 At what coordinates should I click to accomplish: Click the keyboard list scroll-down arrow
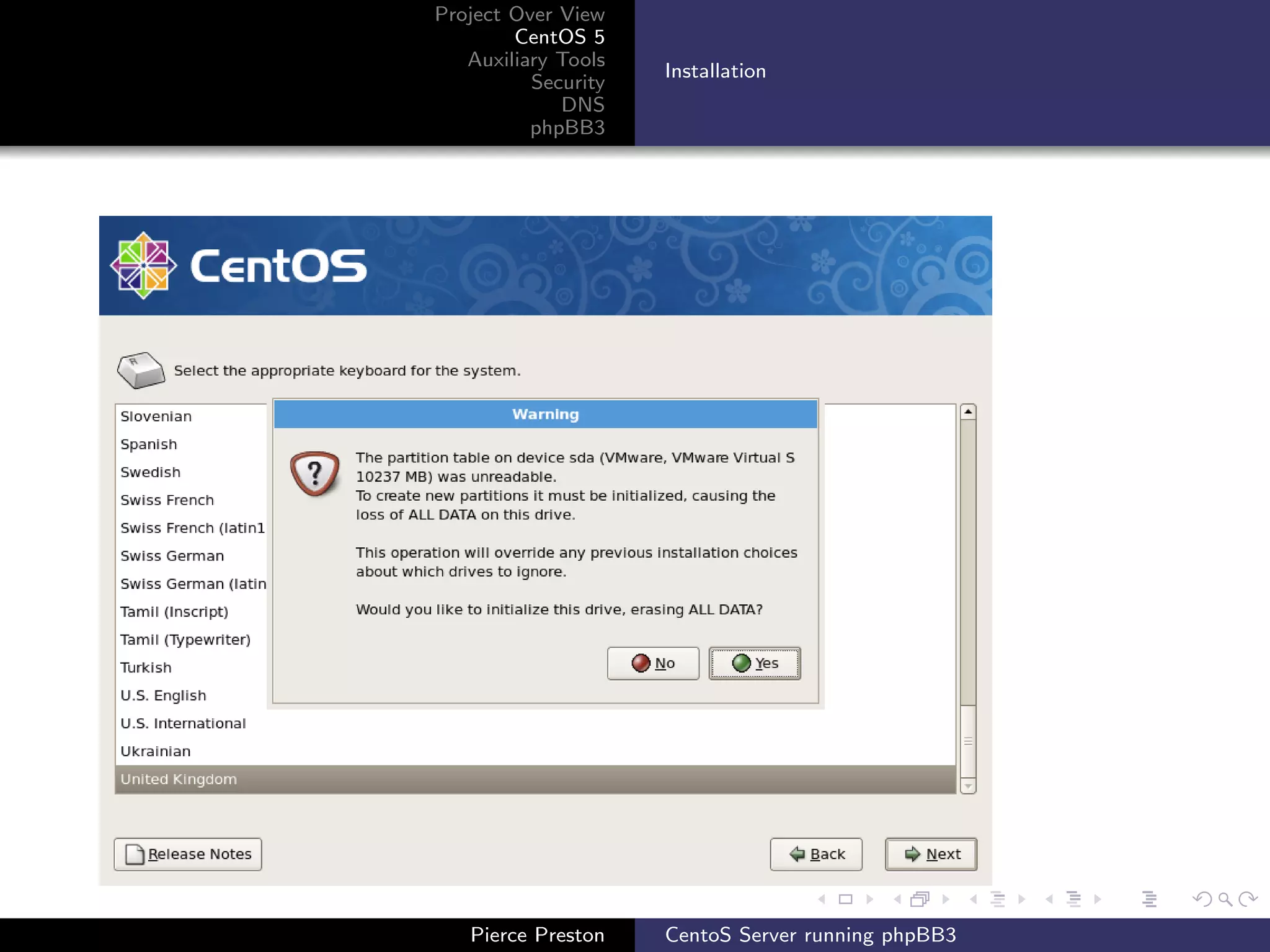click(968, 786)
